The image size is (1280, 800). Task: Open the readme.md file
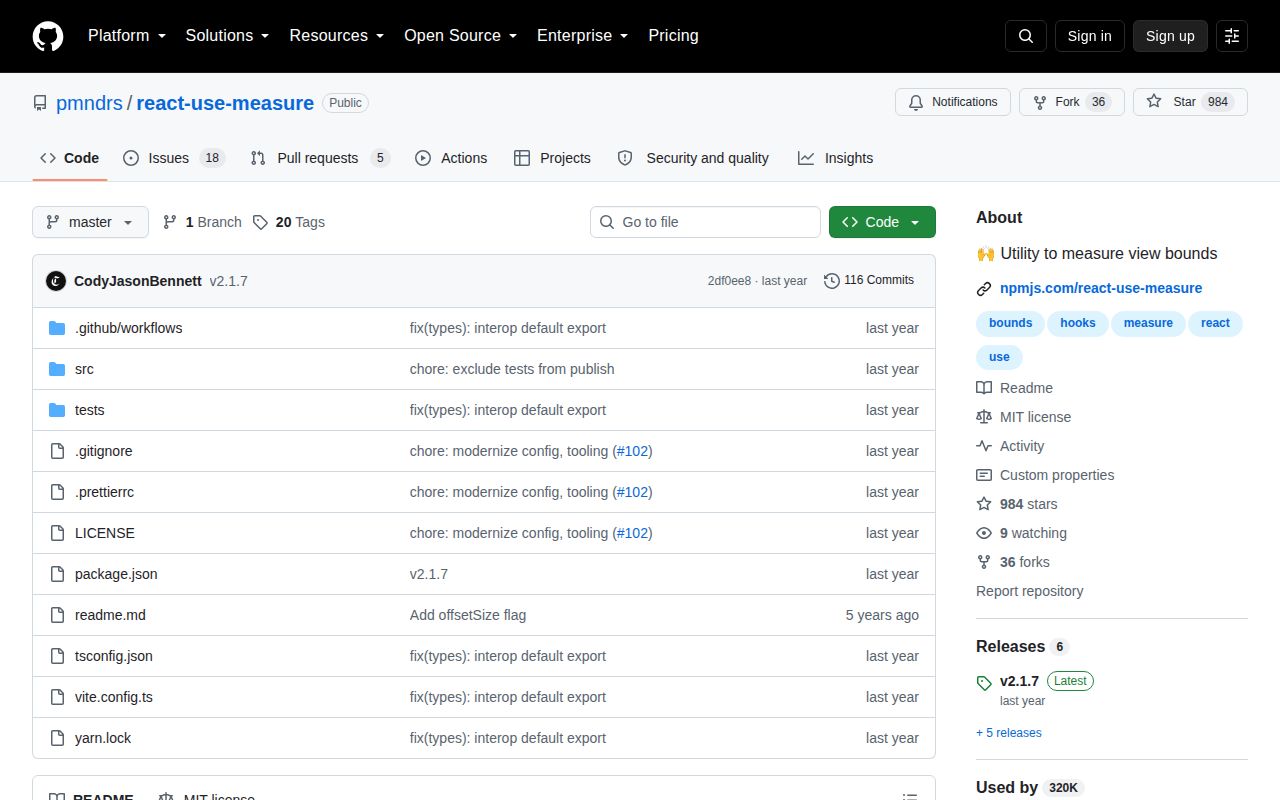click(x=110, y=615)
